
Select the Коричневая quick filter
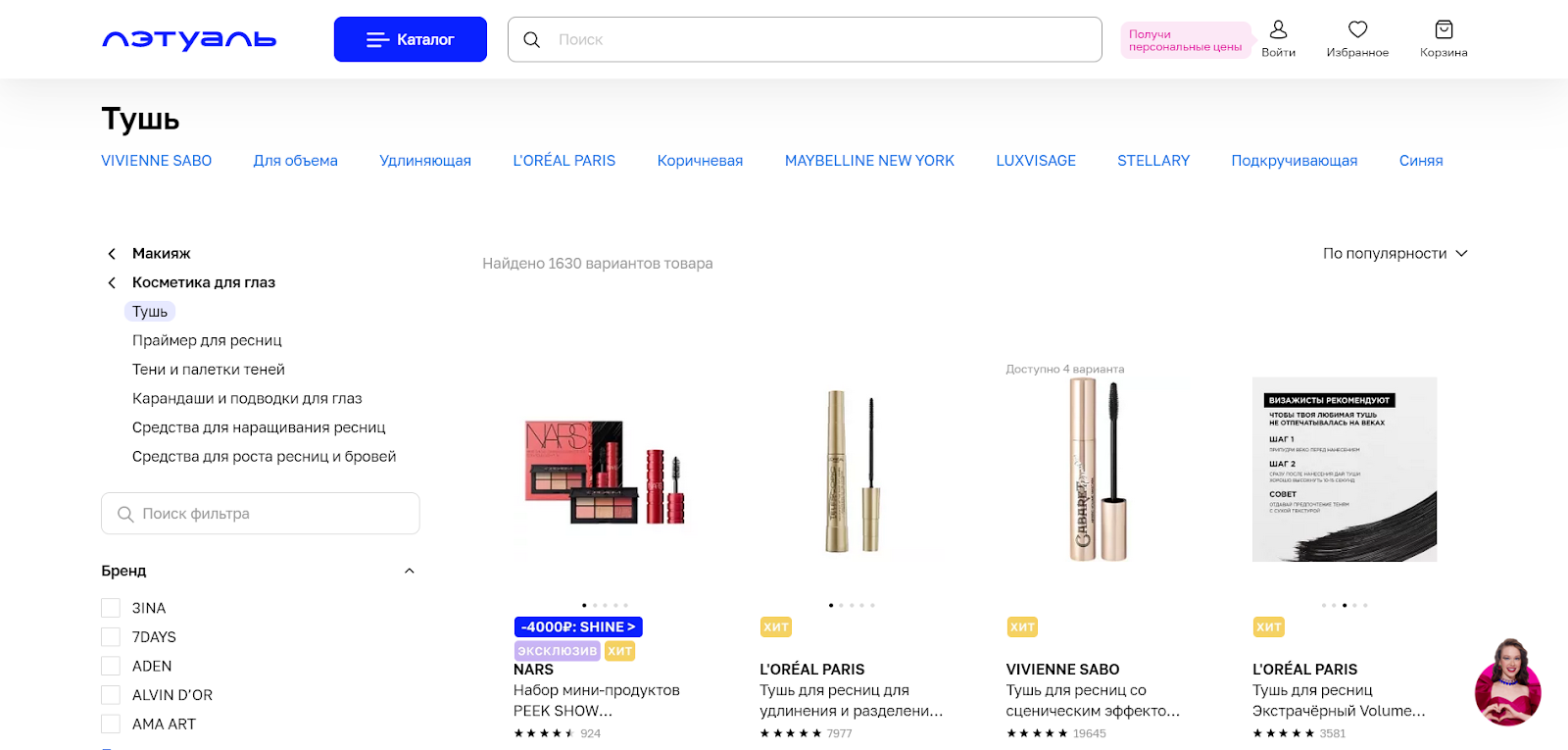click(700, 161)
